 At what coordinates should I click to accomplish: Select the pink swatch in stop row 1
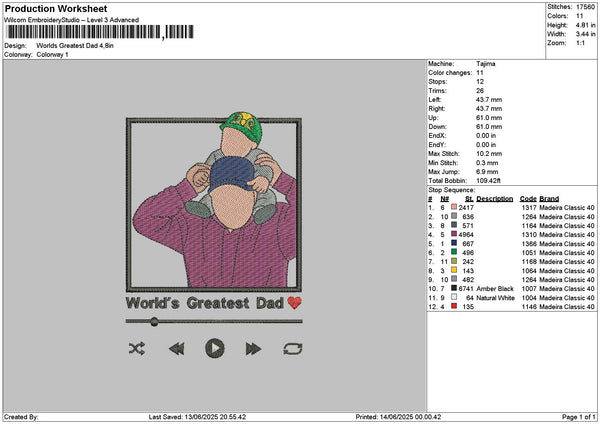pyautogui.click(x=454, y=207)
